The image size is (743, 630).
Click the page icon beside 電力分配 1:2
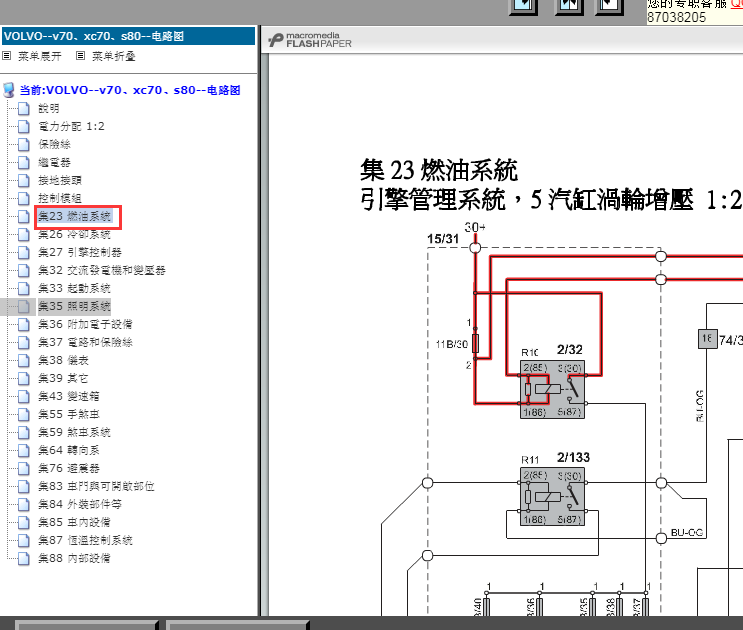(x=24, y=126)
